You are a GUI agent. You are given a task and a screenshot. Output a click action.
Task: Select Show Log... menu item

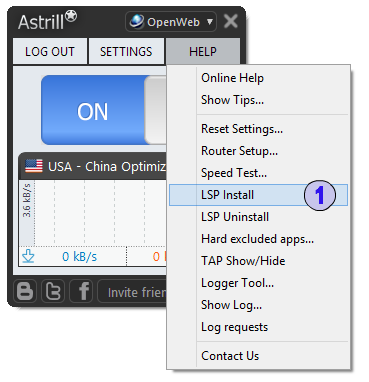258,305
